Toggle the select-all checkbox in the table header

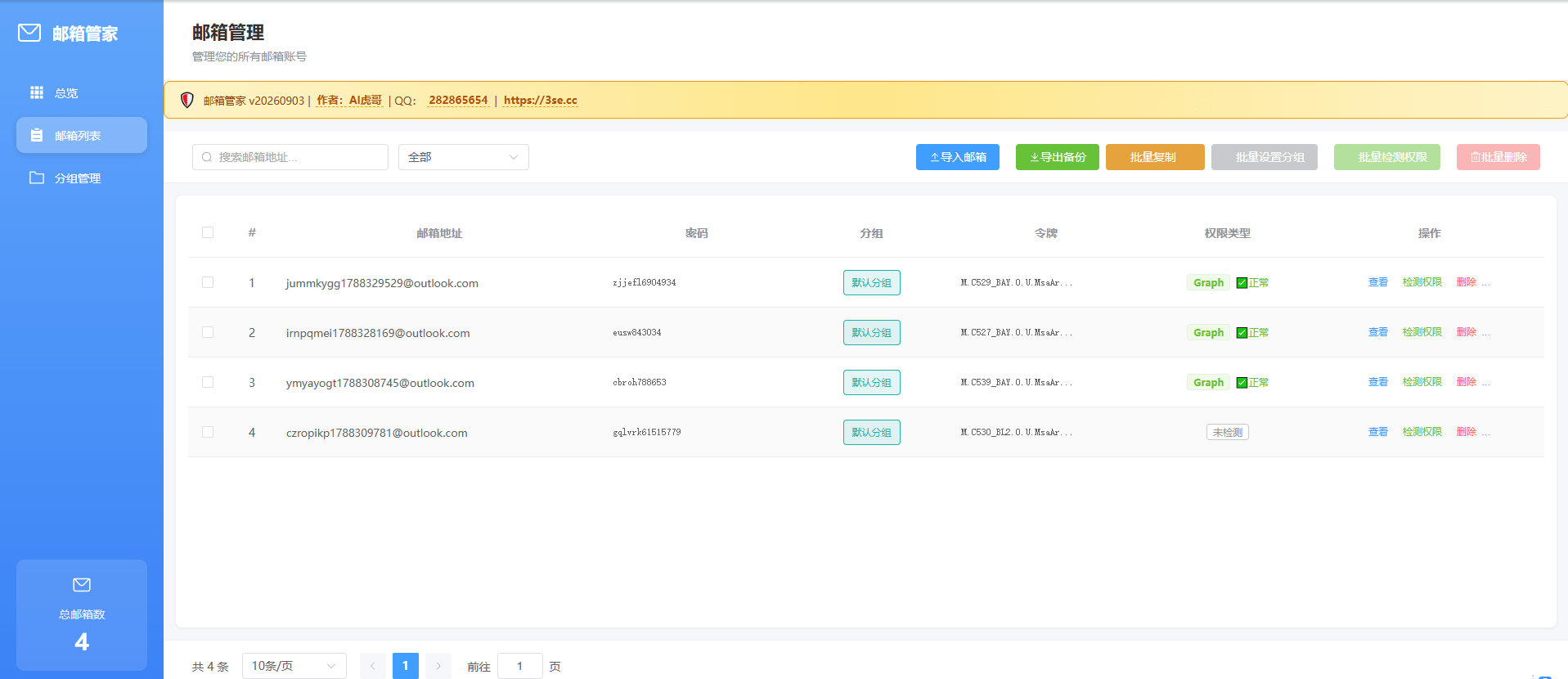point(208,232)
